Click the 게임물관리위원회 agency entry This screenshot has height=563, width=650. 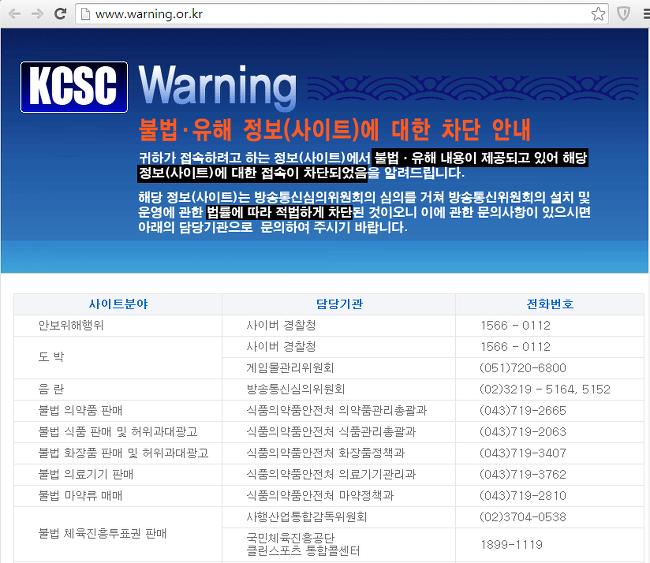290,368
